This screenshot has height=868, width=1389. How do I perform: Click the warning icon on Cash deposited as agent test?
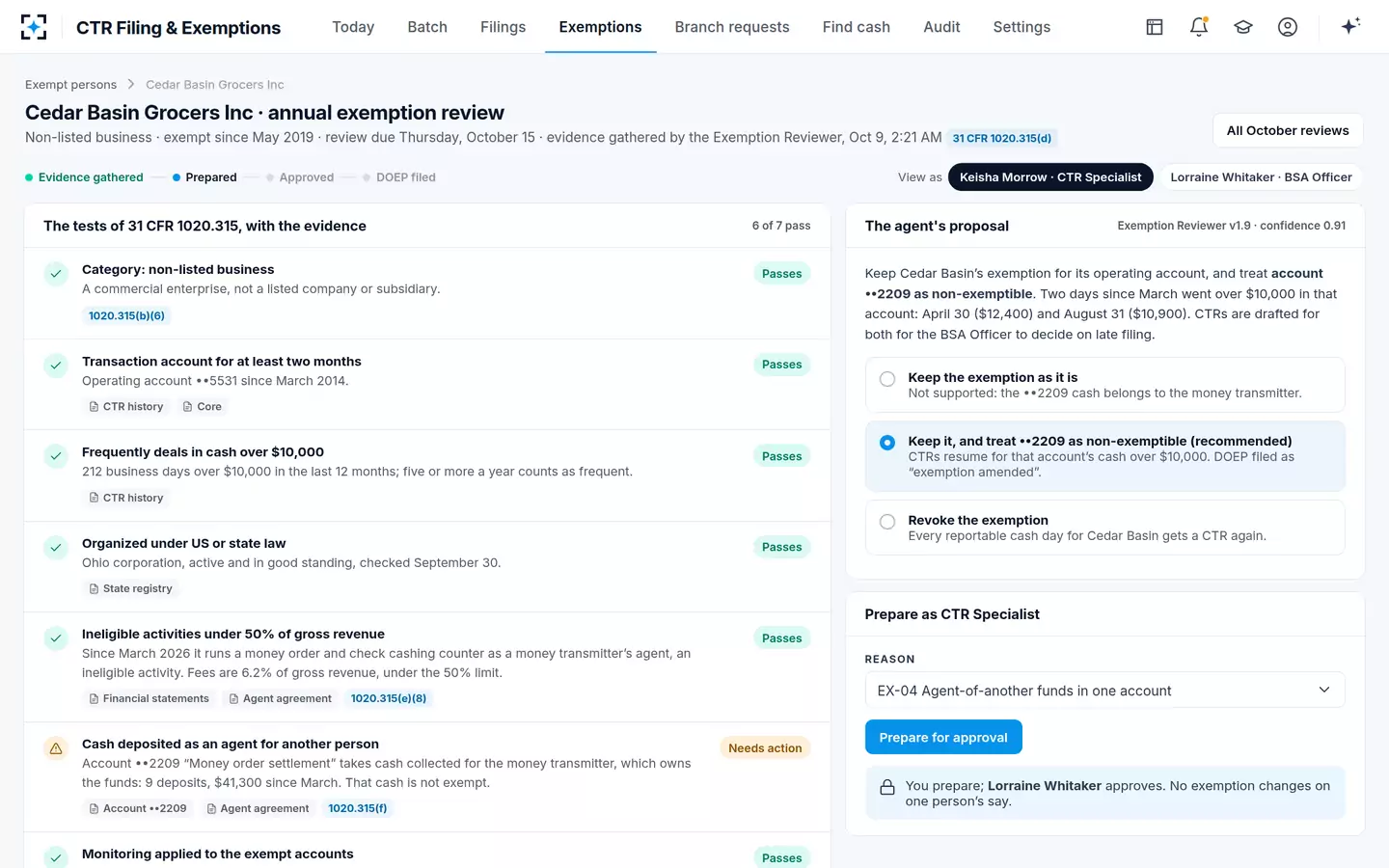pyautogui.click(x=56, y=748)
